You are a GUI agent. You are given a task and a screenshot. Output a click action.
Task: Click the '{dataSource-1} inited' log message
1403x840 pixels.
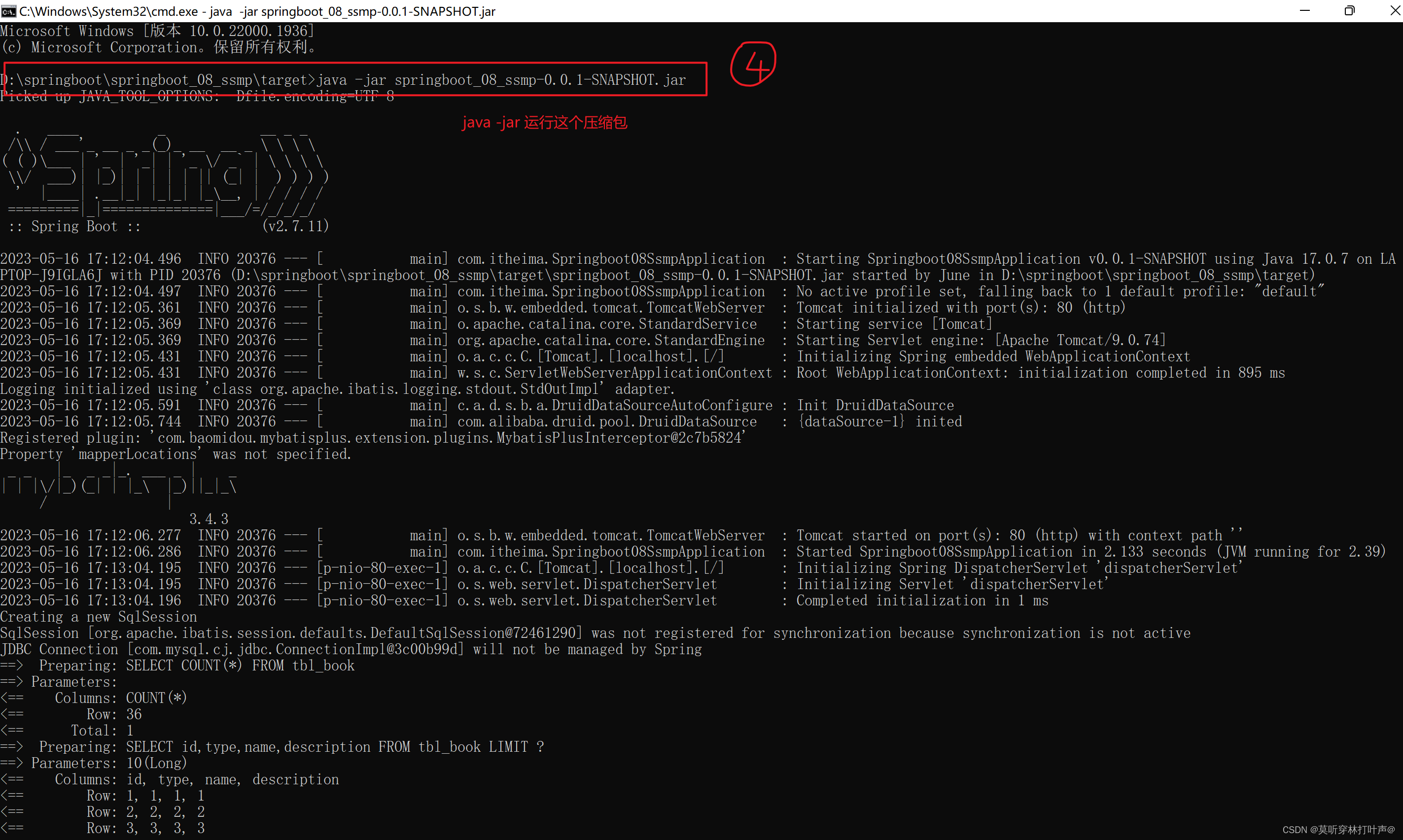coord(879,421)
